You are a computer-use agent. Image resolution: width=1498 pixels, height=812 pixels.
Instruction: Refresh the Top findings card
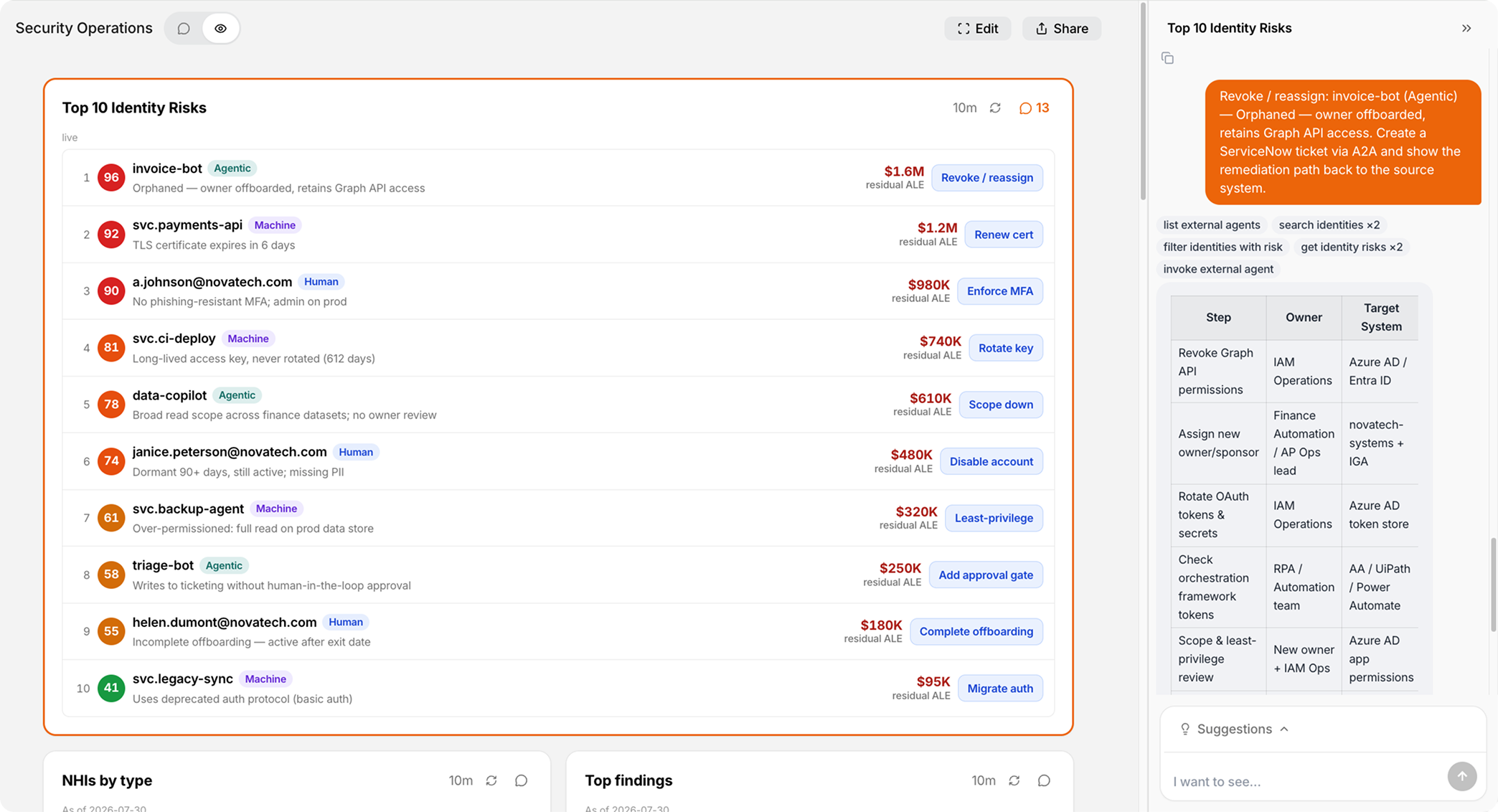coord(1014,780)
